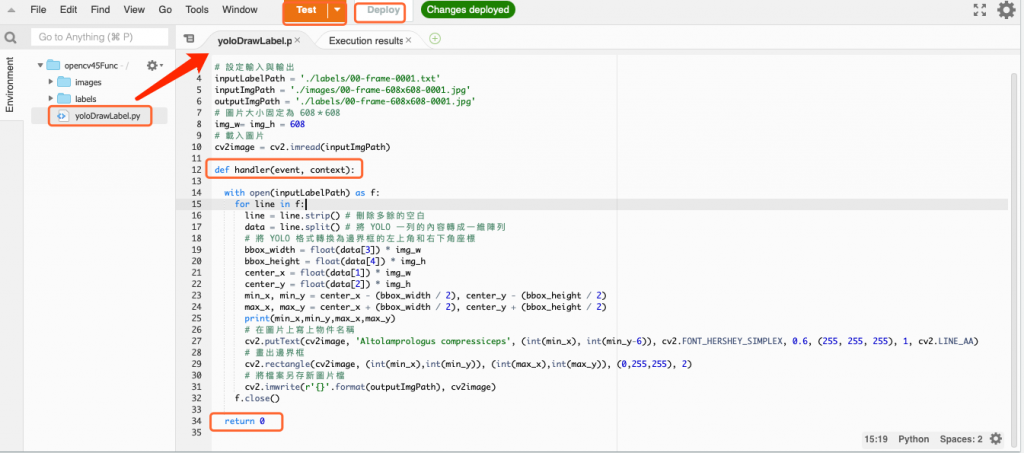Open the Edit menu

(x=68, y=10)
